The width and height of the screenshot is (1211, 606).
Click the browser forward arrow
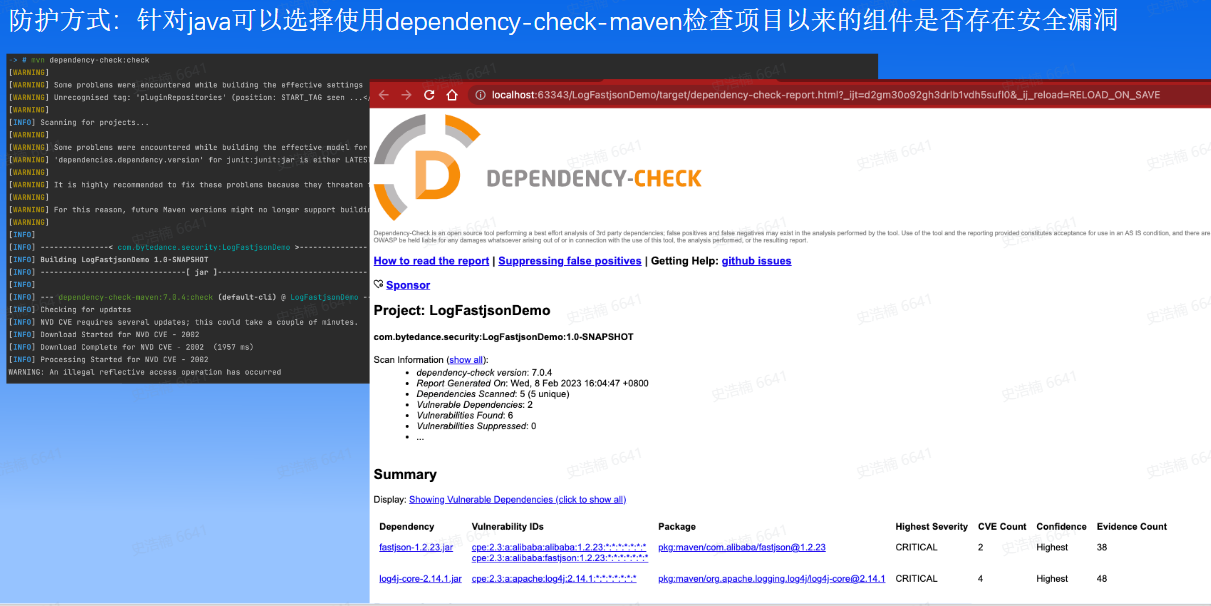point(407,95)
